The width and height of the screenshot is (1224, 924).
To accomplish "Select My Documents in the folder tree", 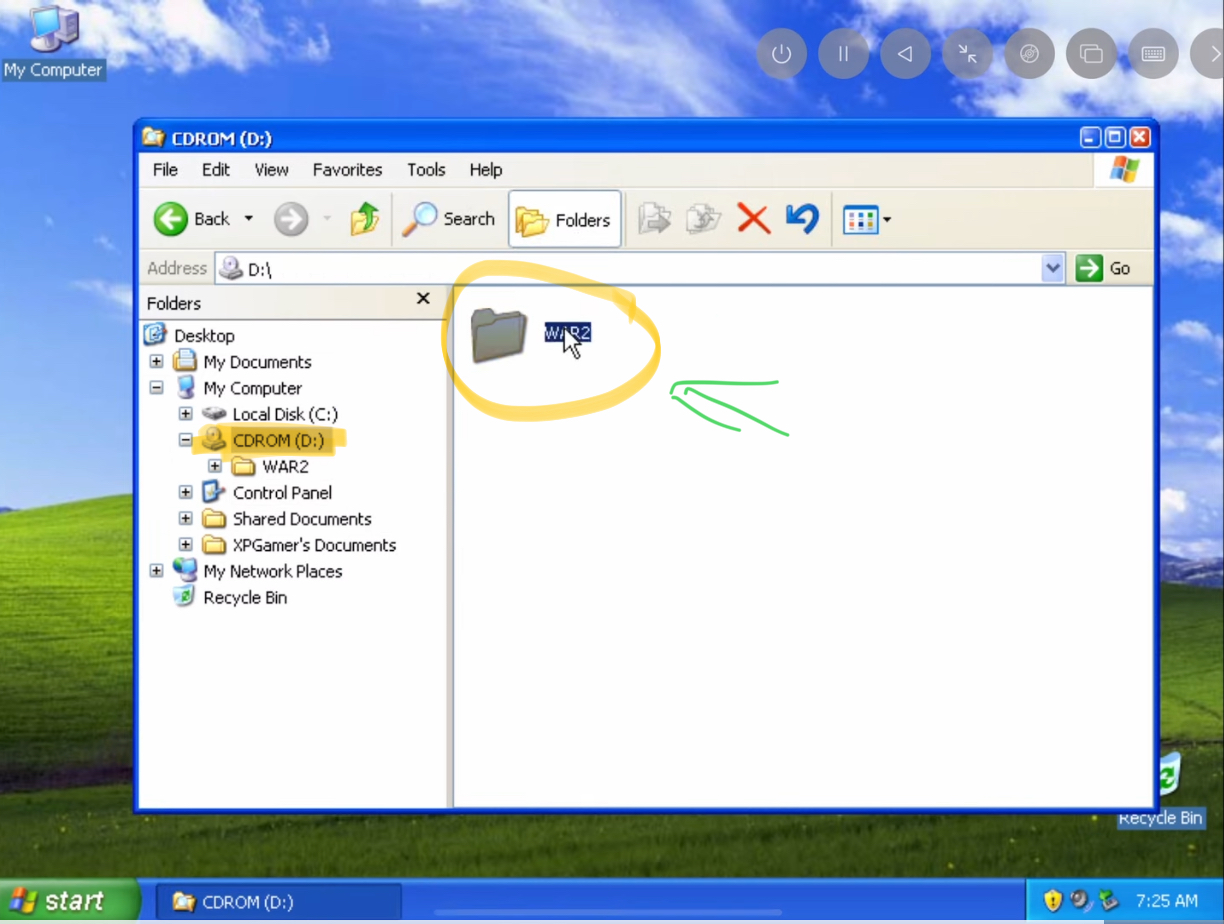I will 257,362.
